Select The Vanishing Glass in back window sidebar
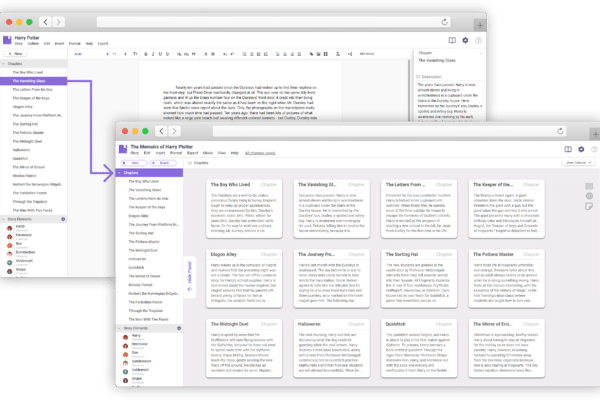 click(x=34, y=81)
